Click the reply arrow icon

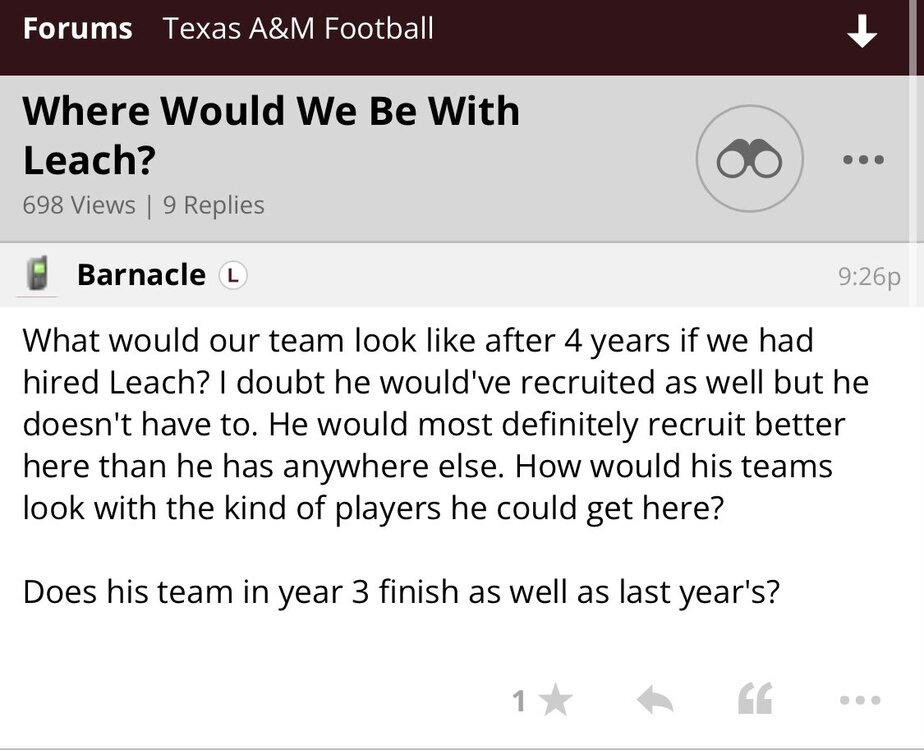point(656,701)
